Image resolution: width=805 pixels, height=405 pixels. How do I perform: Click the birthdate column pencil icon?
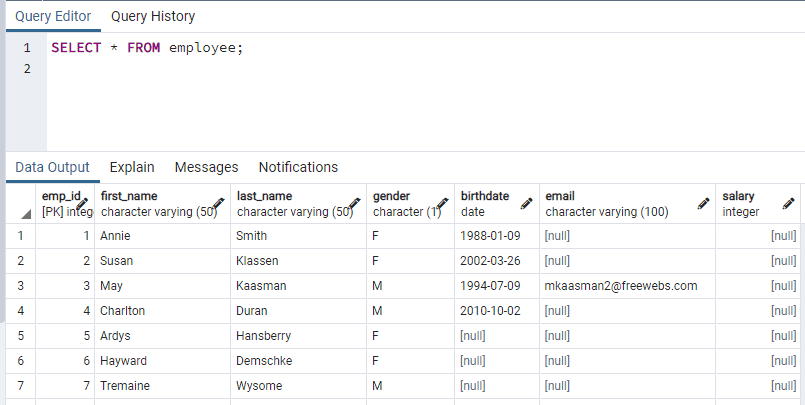(x=526, y=203)
